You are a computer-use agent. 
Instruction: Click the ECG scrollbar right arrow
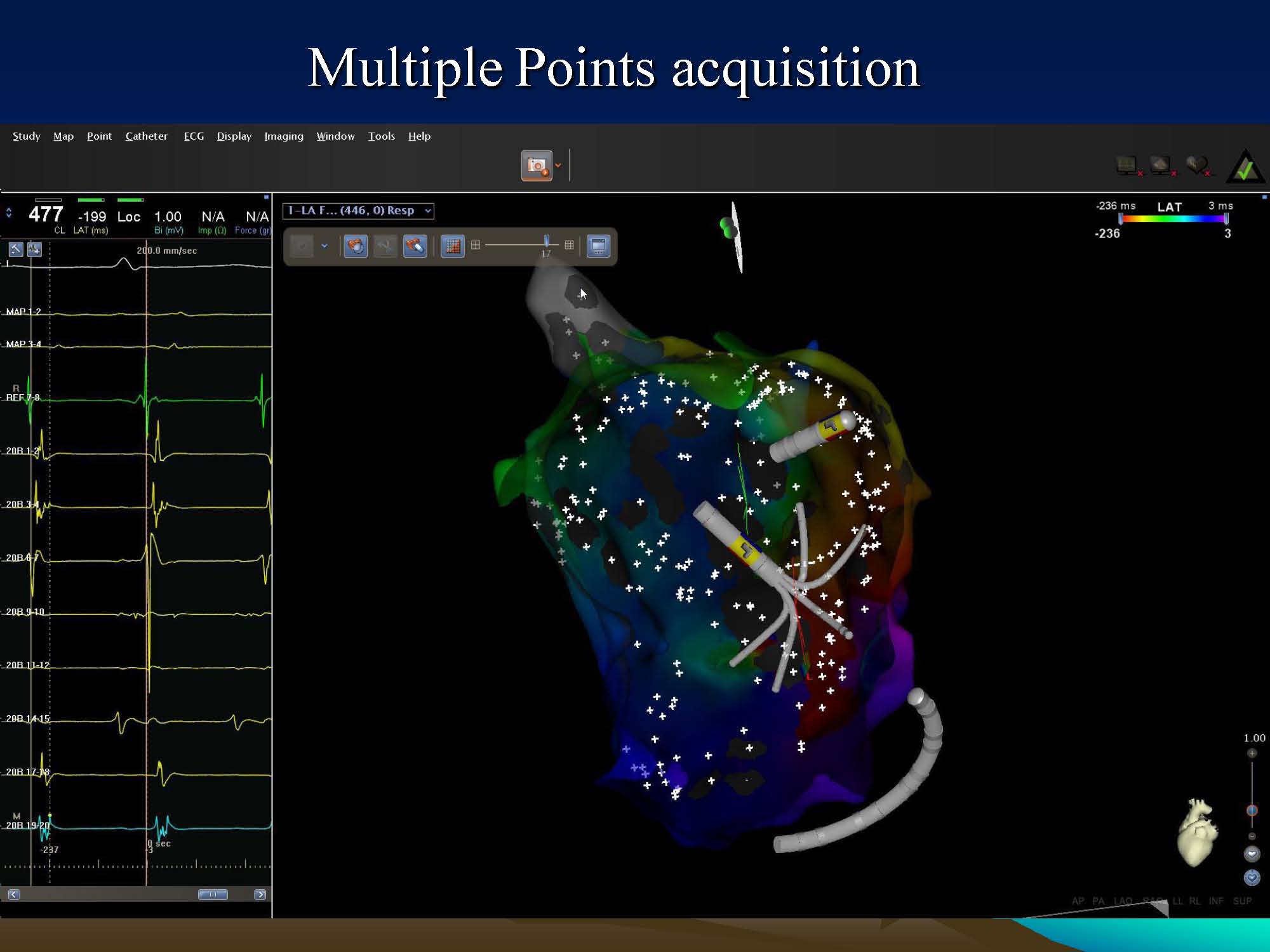pos(260,894)
